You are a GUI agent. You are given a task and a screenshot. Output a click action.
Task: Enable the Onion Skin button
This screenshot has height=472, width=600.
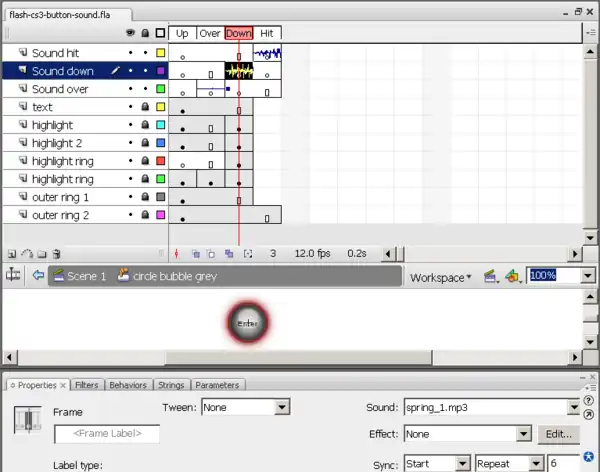click(x=196, y=254)
